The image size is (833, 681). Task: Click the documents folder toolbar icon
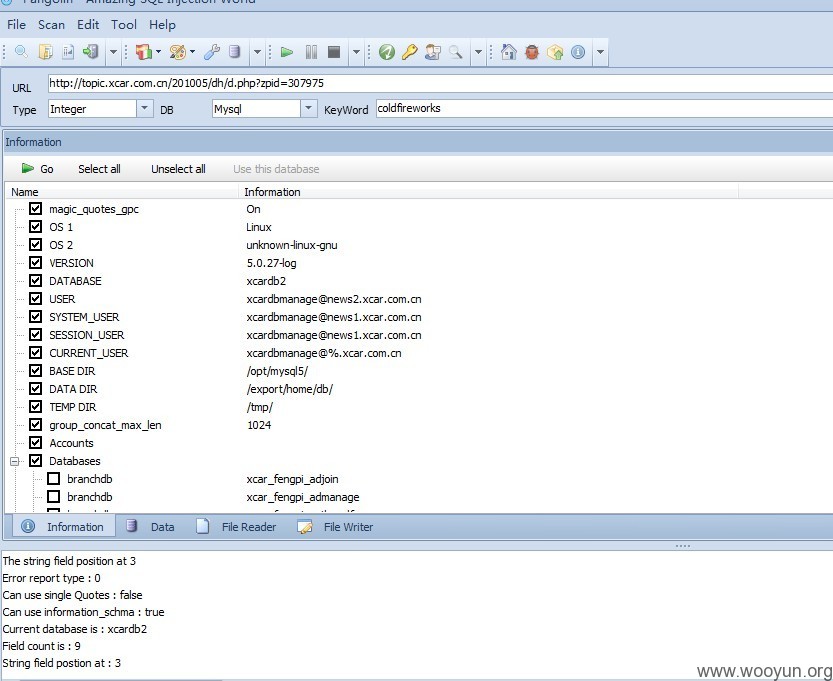pyautogui.click(x=45, y=52)
